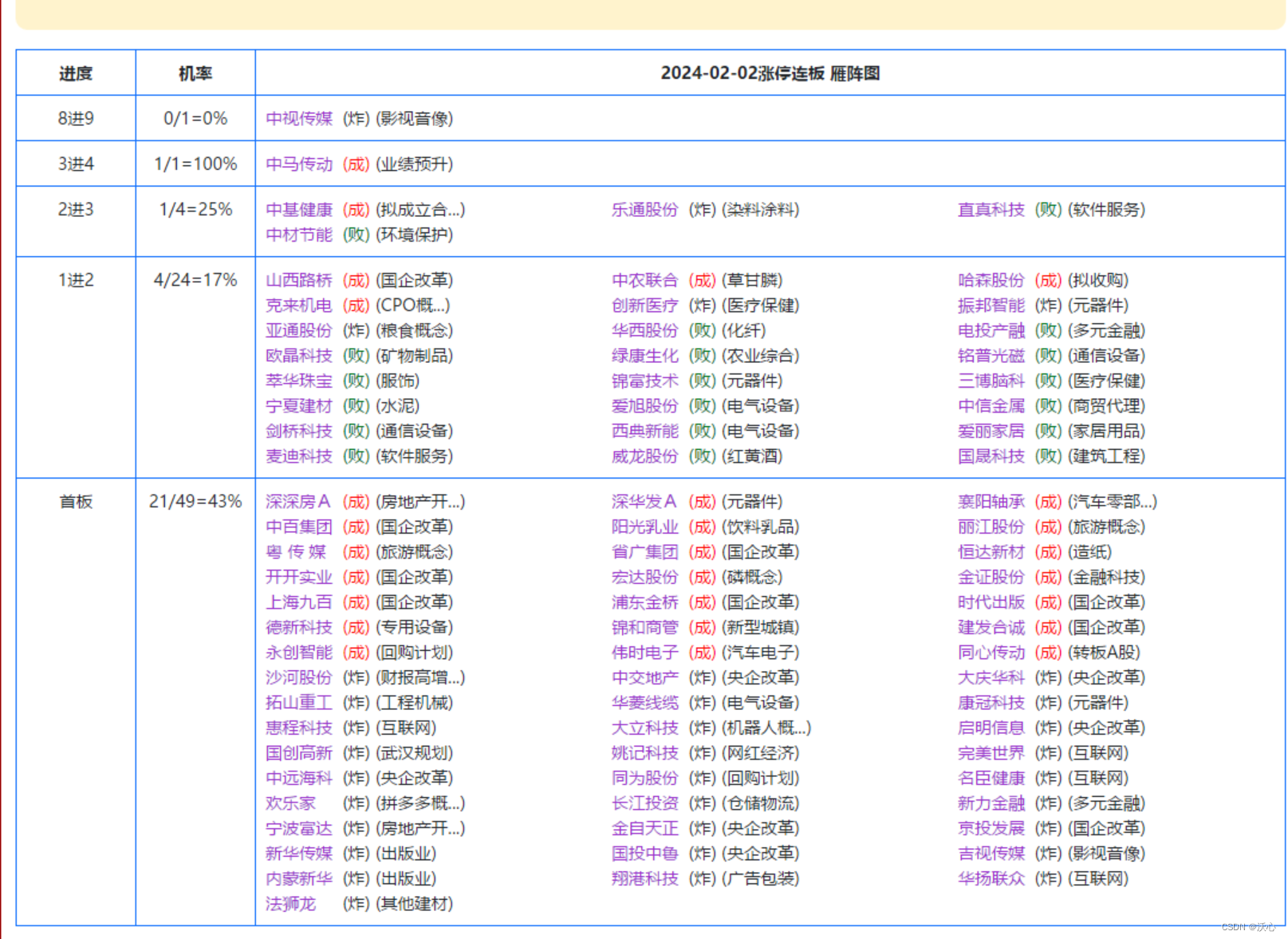Image resolution: width=1288 pixels, height=939 pixels.
Task: Select the 丽江股份 link
Action: click(x=991, y=527)
